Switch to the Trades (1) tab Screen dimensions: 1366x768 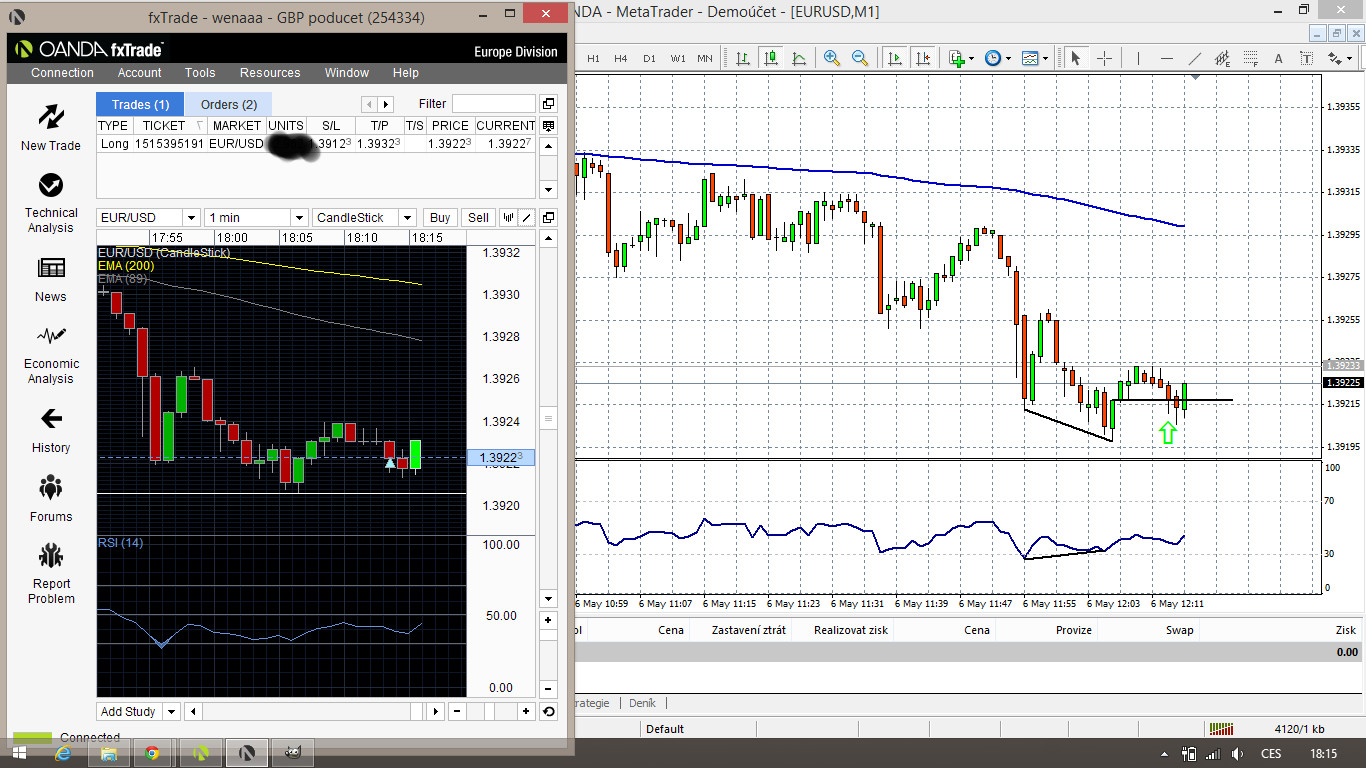tap(140, 104)
